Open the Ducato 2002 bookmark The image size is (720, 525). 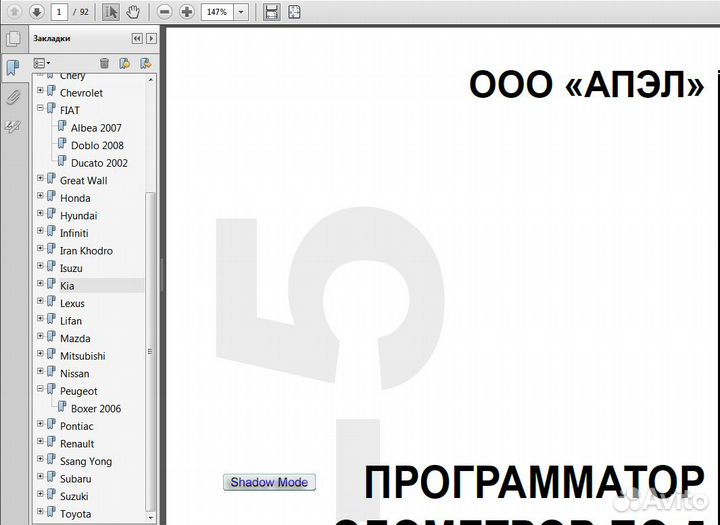click(x=99, y=163)
